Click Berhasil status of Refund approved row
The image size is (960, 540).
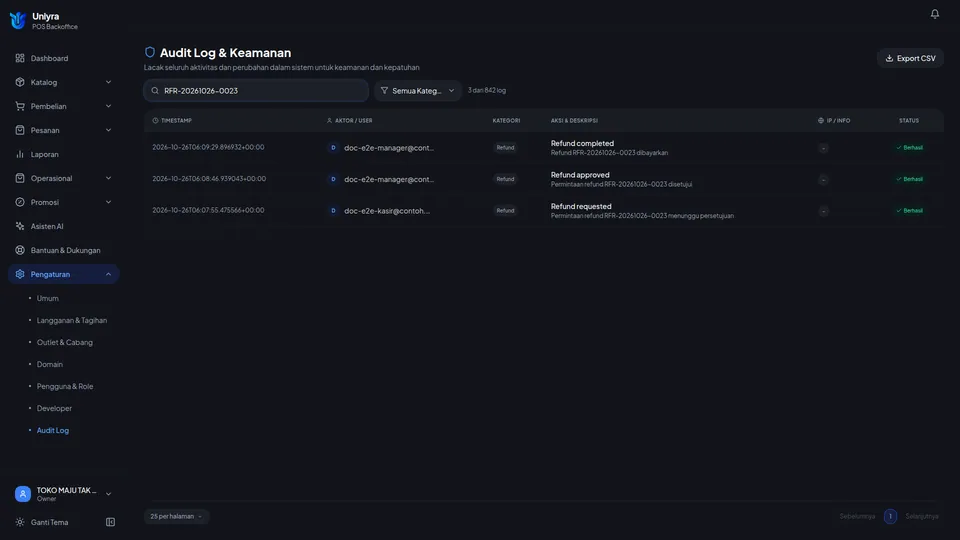[x=909, y=179]
